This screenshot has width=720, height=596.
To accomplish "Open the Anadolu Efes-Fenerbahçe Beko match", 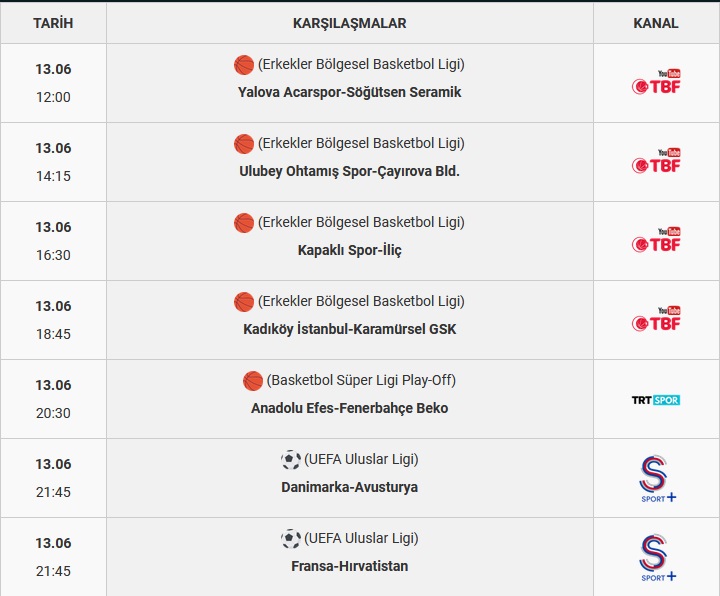I will coord(349,408).
